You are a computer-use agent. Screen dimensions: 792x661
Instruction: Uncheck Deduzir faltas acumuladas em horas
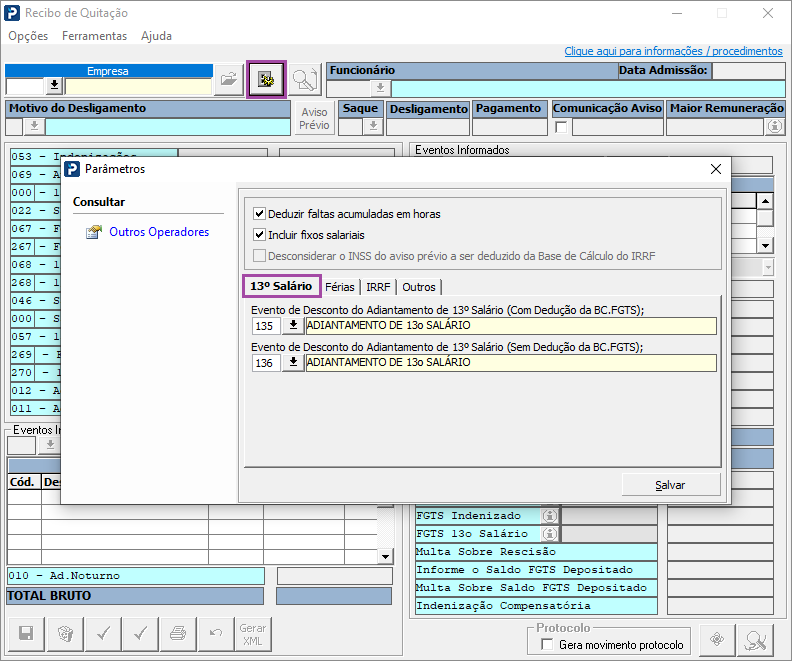[x=259, y=214]
